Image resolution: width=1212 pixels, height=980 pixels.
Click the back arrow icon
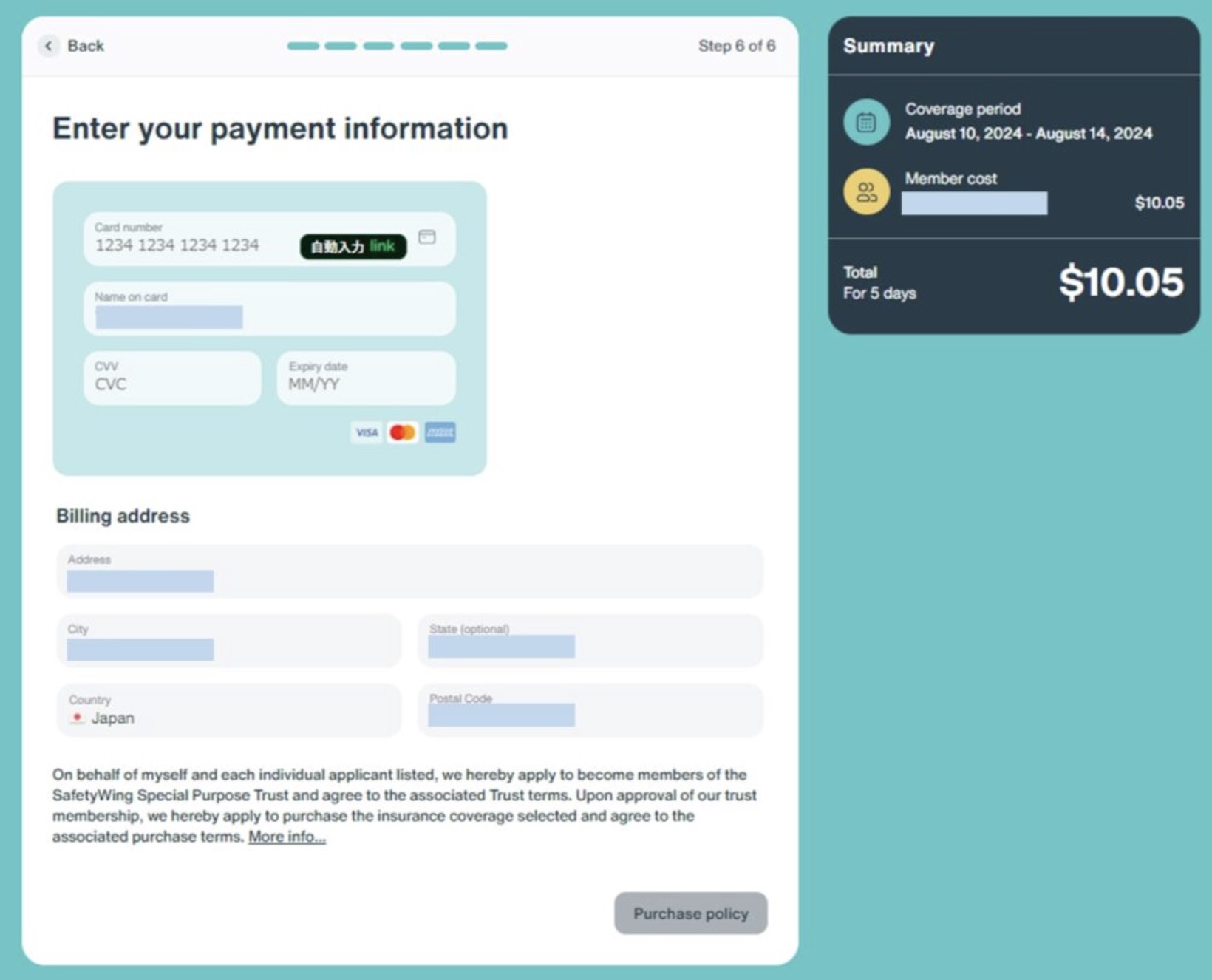pos(49,46)
